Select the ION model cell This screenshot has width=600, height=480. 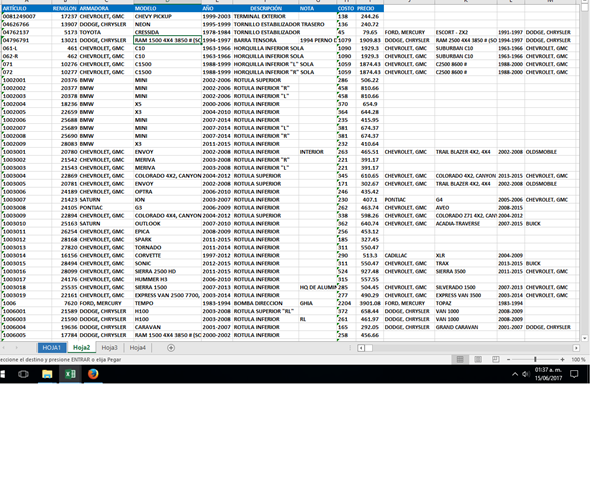(168, 200)
